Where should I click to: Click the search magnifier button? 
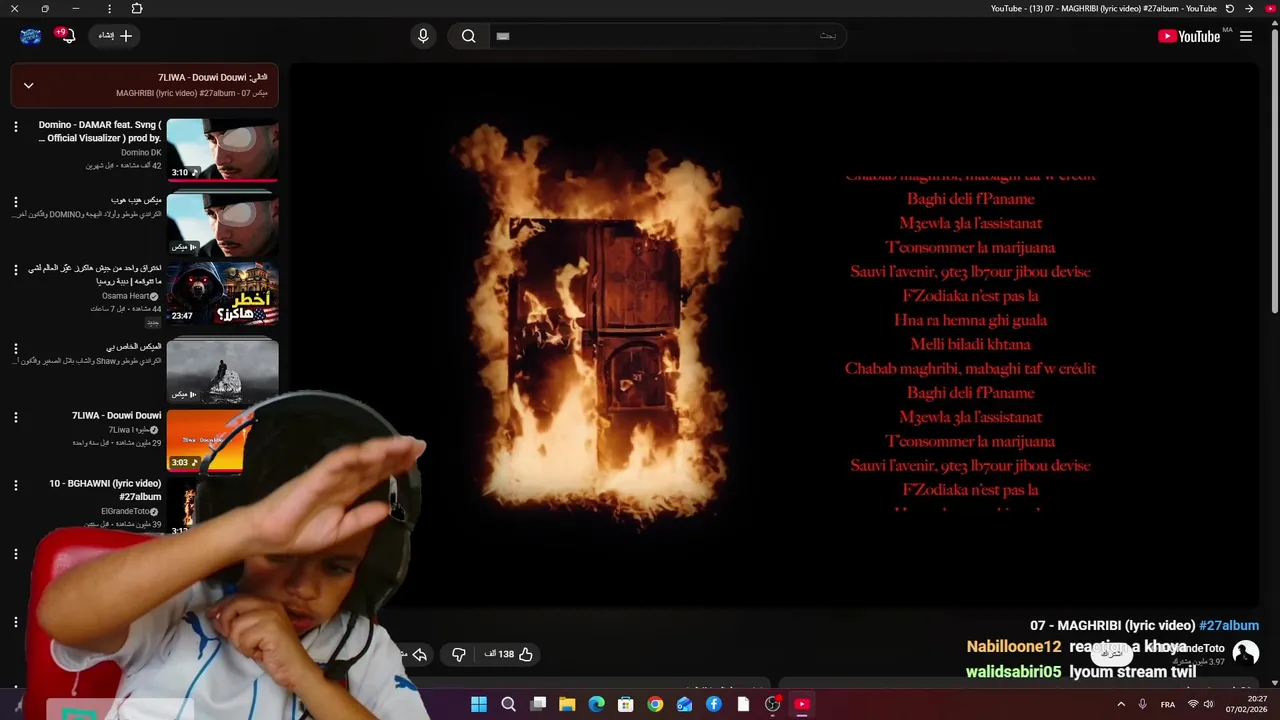click(x=468, y=36)
